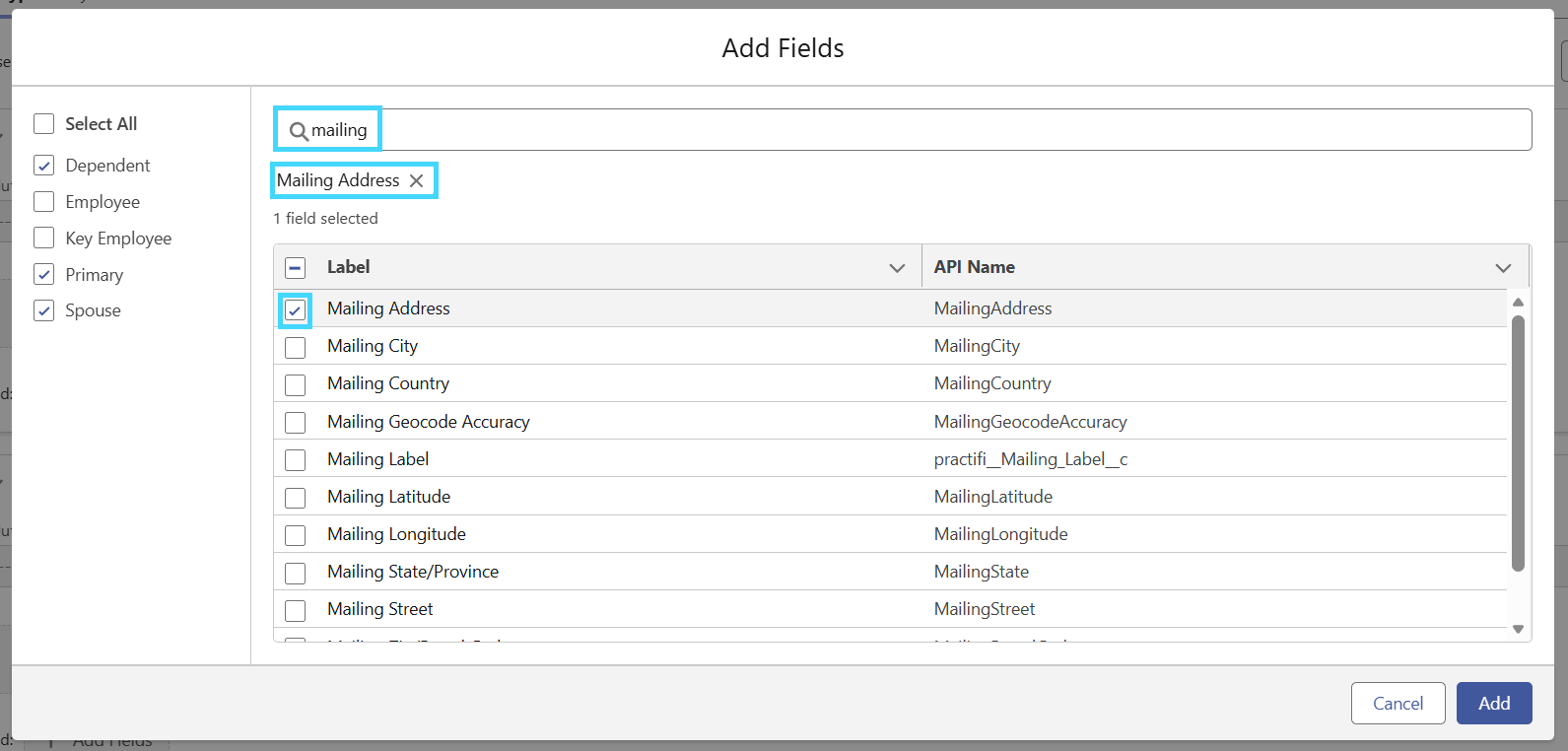
Task: Remove the Mailing Address pill
Action: [x=417, y=180]
